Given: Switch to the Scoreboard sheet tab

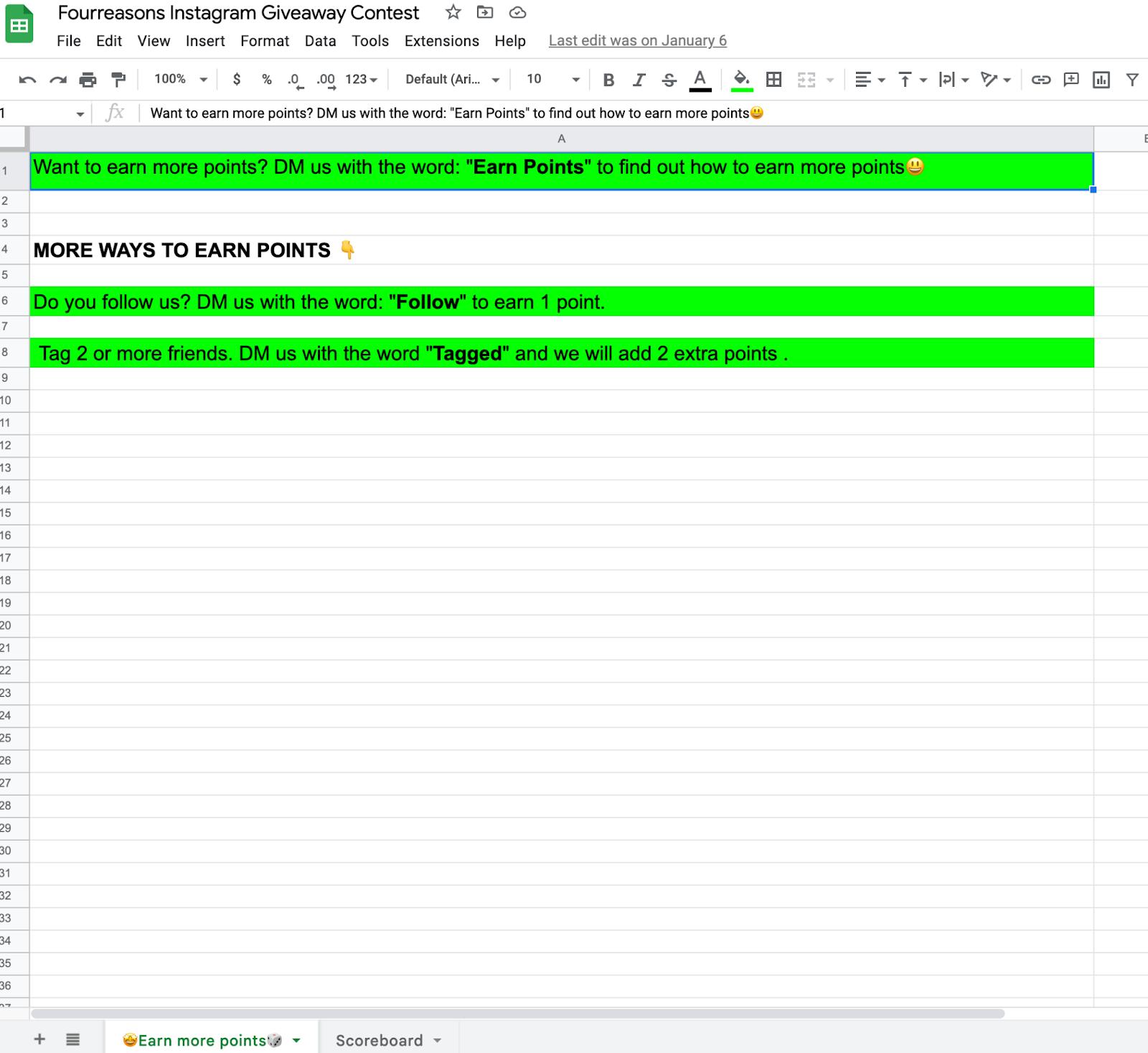Looking at the screenshot, I should point(388,1040).
